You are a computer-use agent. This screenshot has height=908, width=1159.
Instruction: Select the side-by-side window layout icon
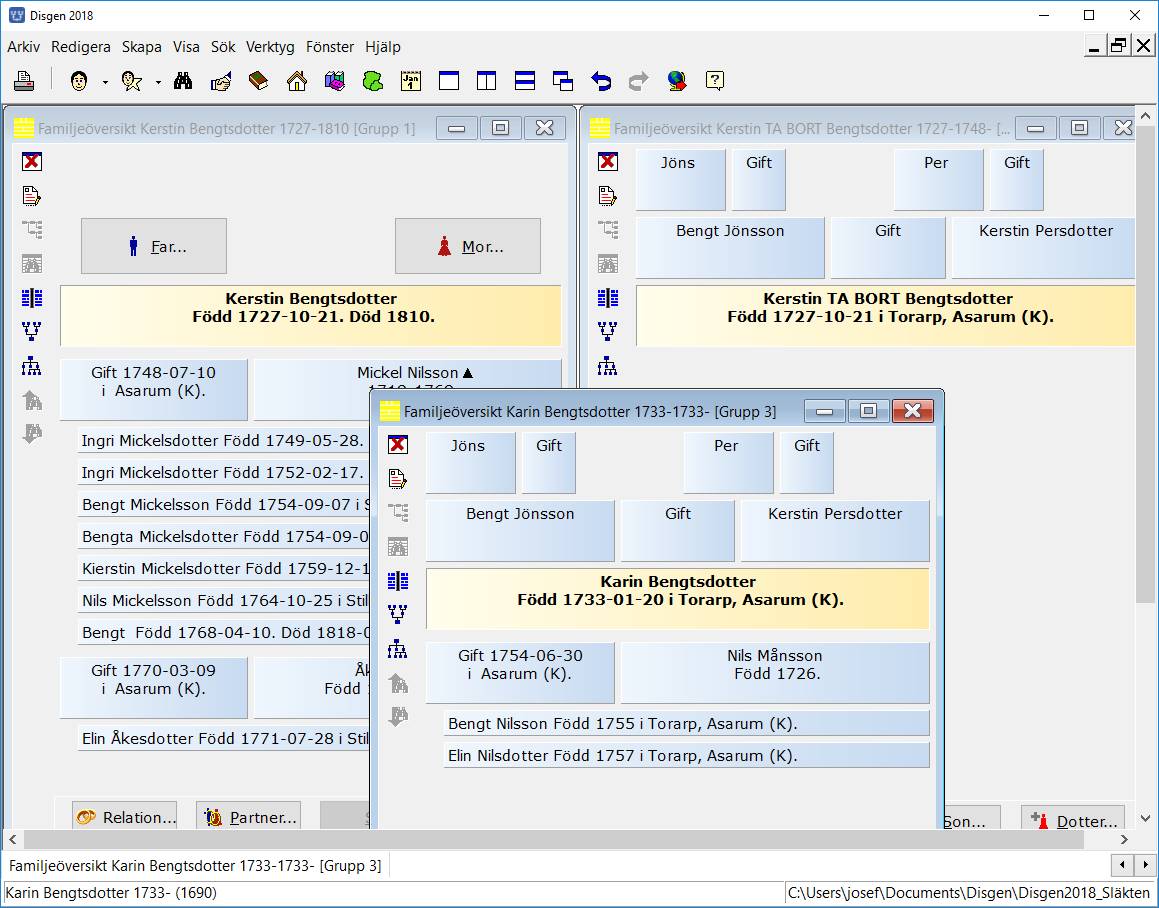tap(486, 81)
